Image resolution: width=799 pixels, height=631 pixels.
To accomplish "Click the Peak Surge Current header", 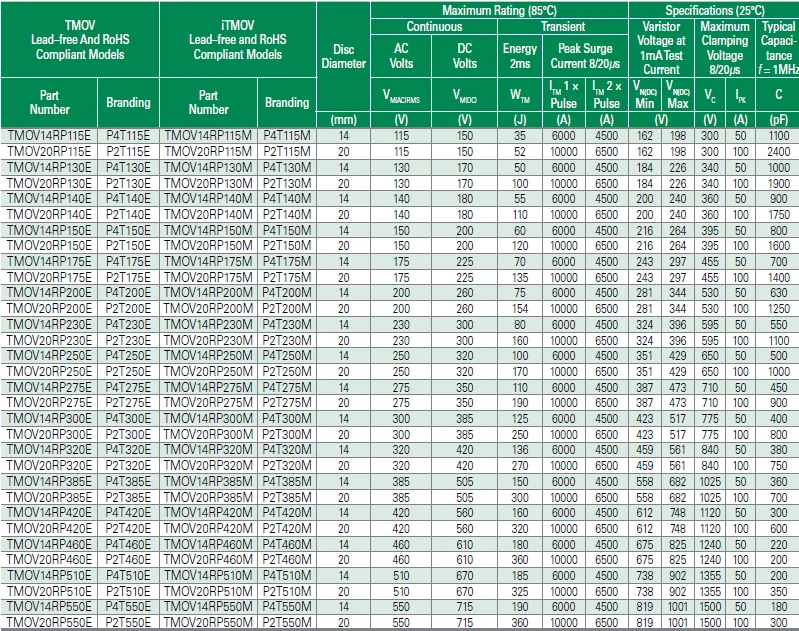I will coord(585,56).
